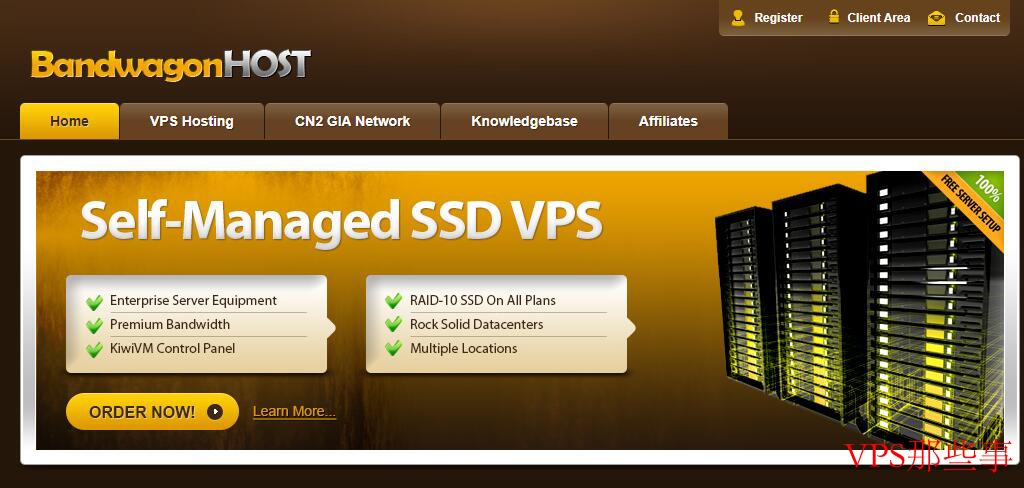
Task: Click the checkmark next to Multiple Locations
Action: click(x=393, y=349)
